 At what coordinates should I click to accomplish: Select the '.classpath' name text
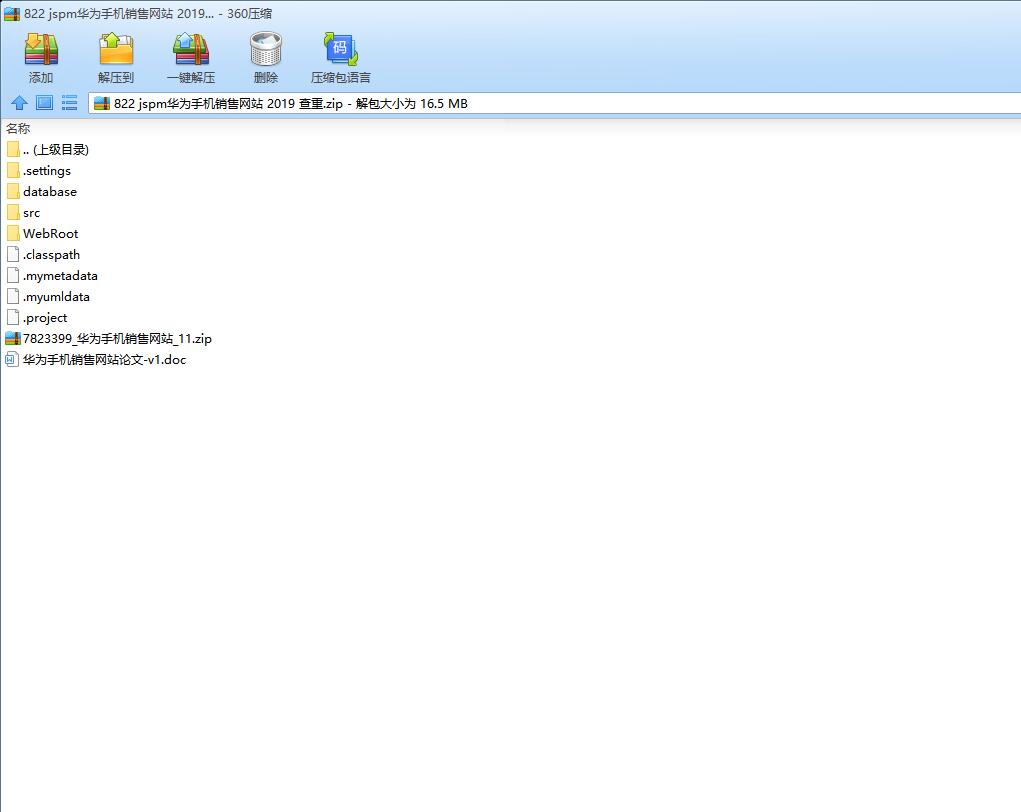point(51,255)
